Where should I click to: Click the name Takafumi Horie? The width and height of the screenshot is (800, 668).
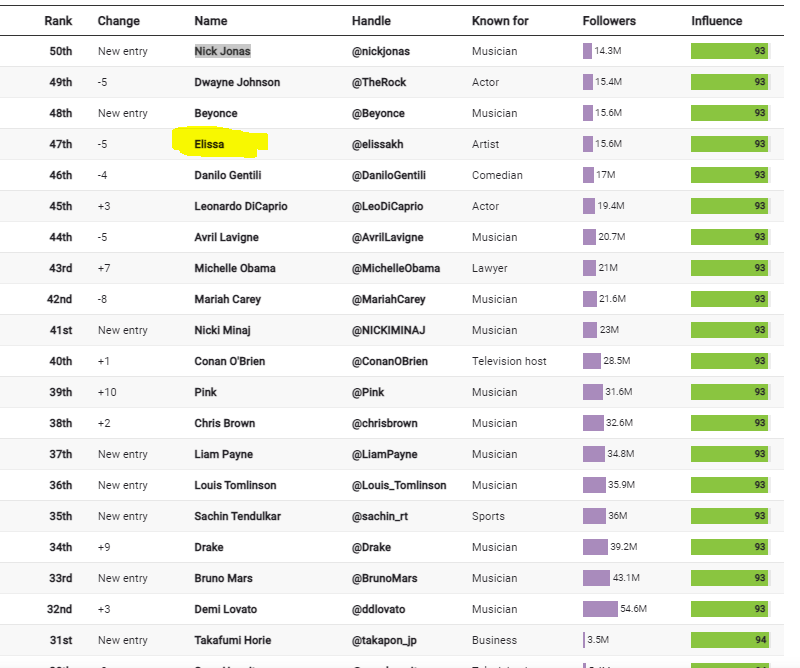[x=233, y=640]
